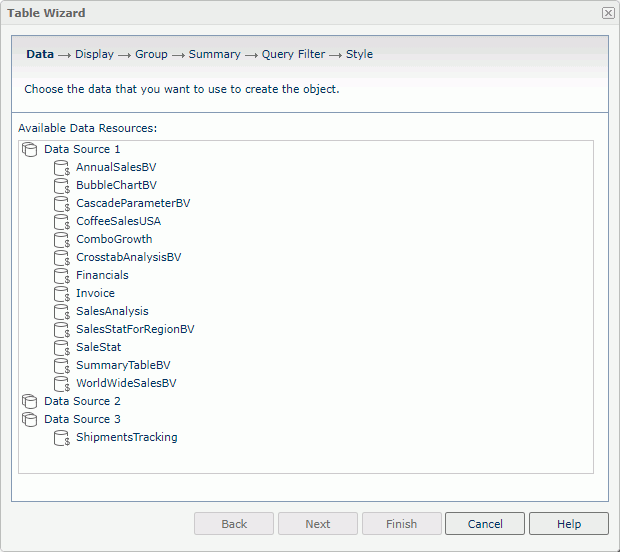Go to the Group wizard step
620x552 pixels.
(x=151, y=54)
